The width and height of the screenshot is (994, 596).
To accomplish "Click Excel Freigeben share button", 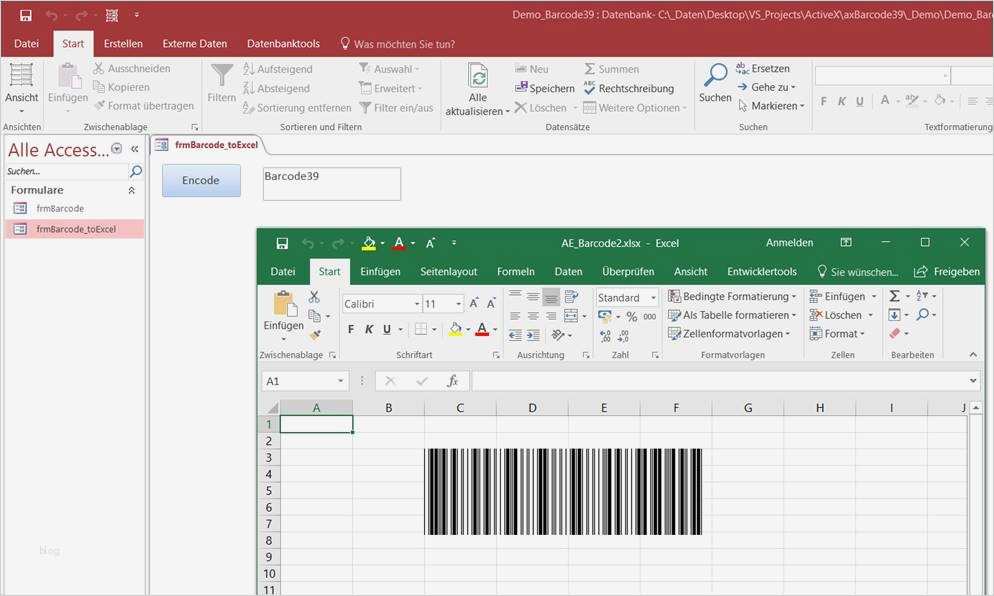I will click(x=946, y=271).
